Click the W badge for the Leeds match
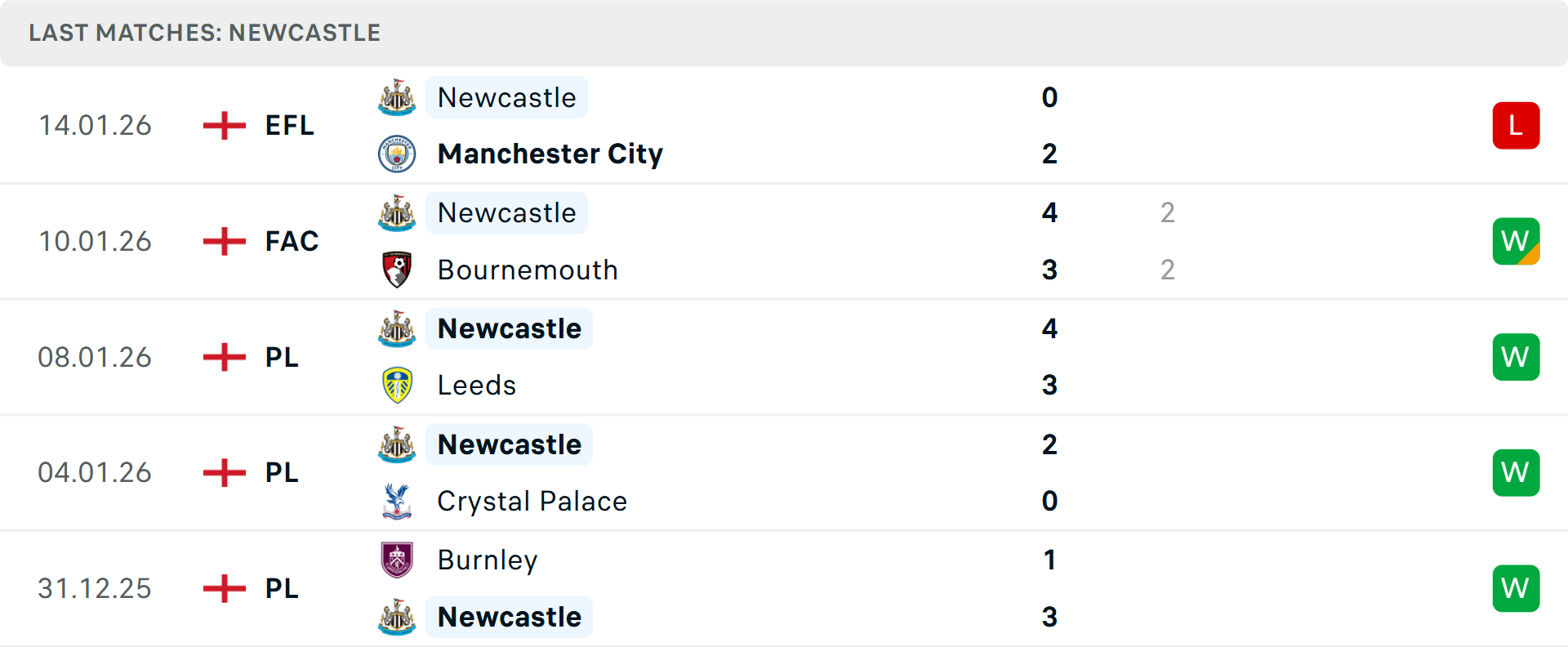The image size is (1568, 647). tap(1516, 357)
